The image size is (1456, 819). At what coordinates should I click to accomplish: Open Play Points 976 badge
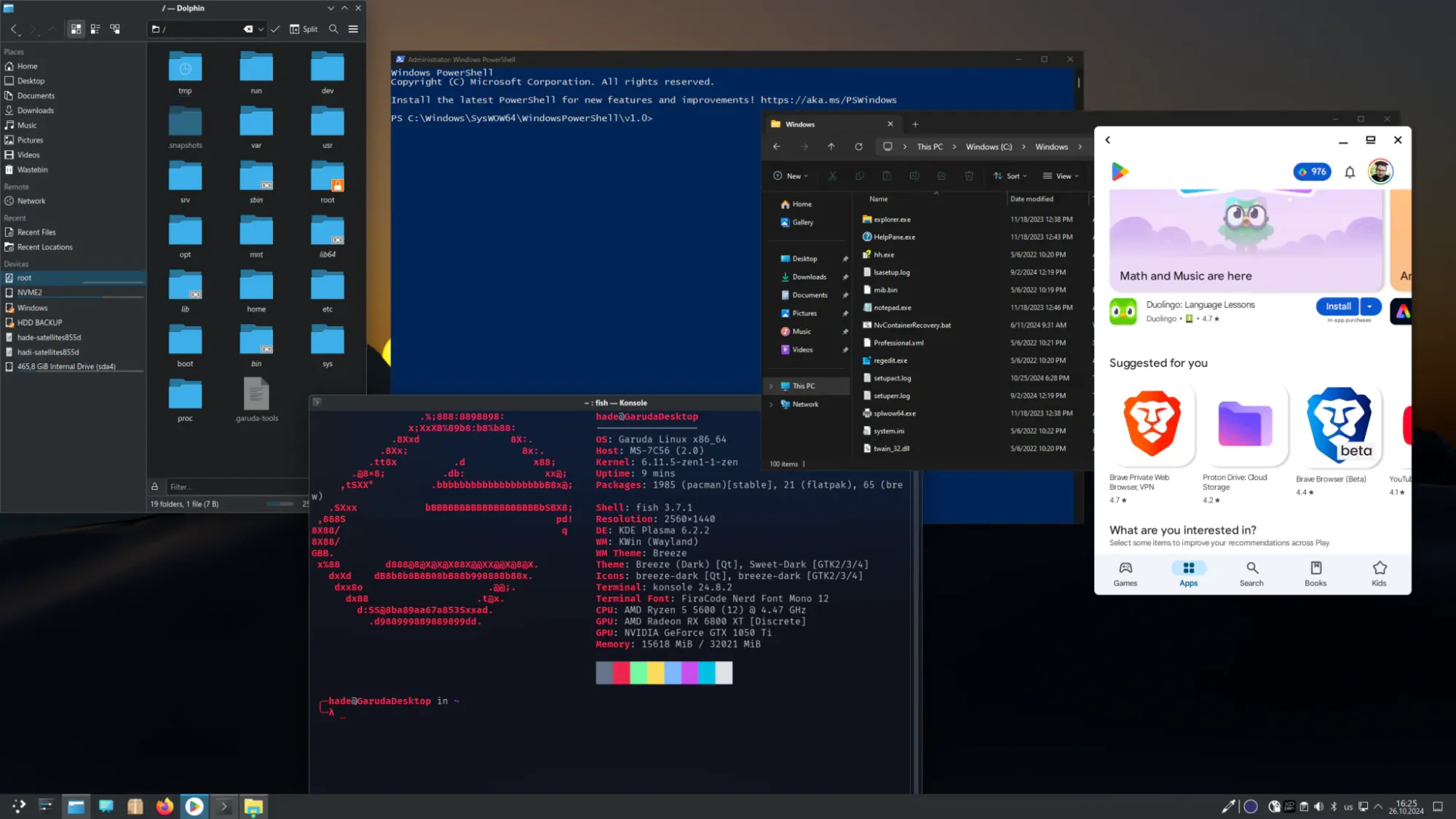click(1312, 172)
